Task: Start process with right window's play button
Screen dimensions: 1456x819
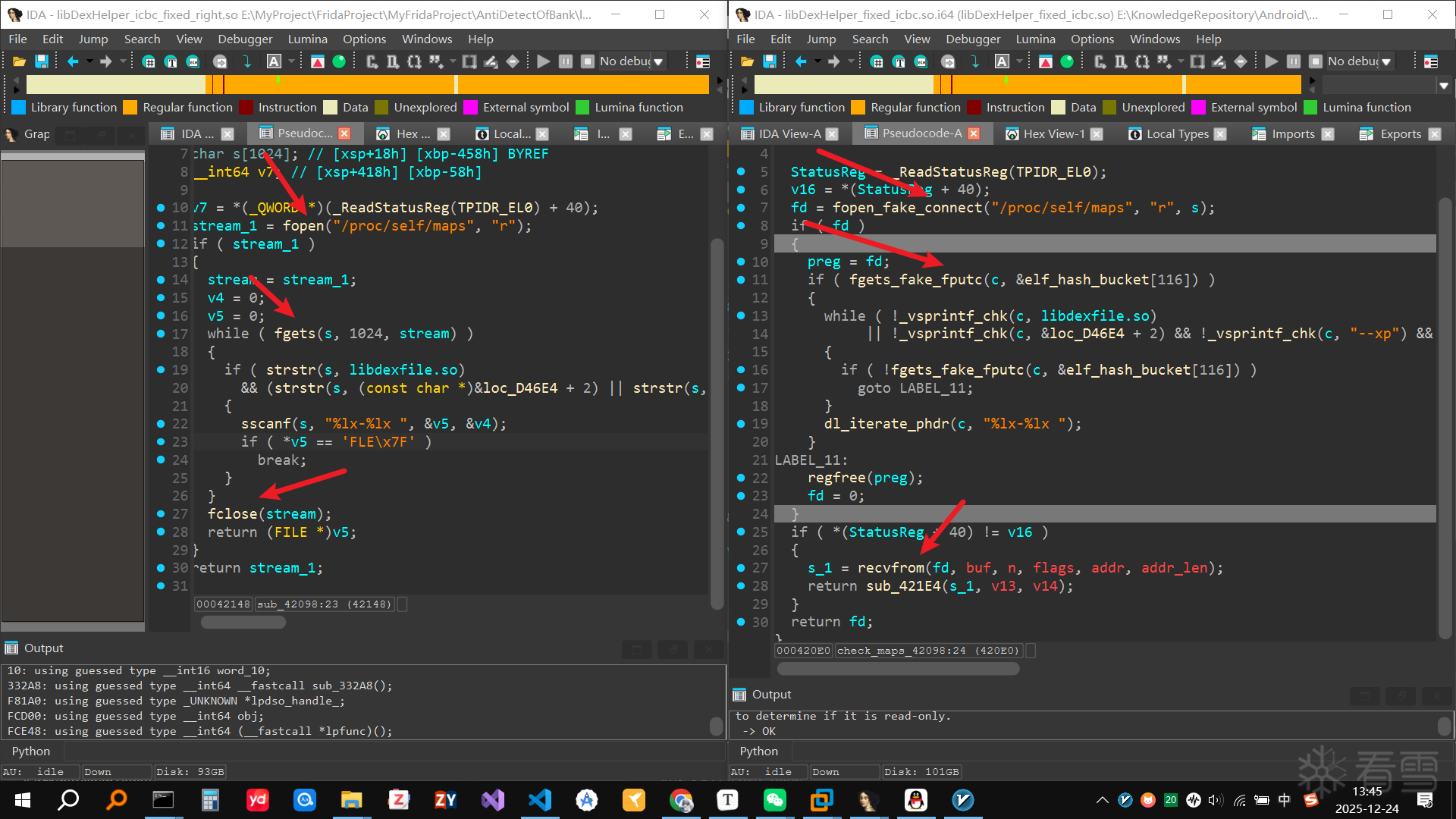Action: (1272, 61)
